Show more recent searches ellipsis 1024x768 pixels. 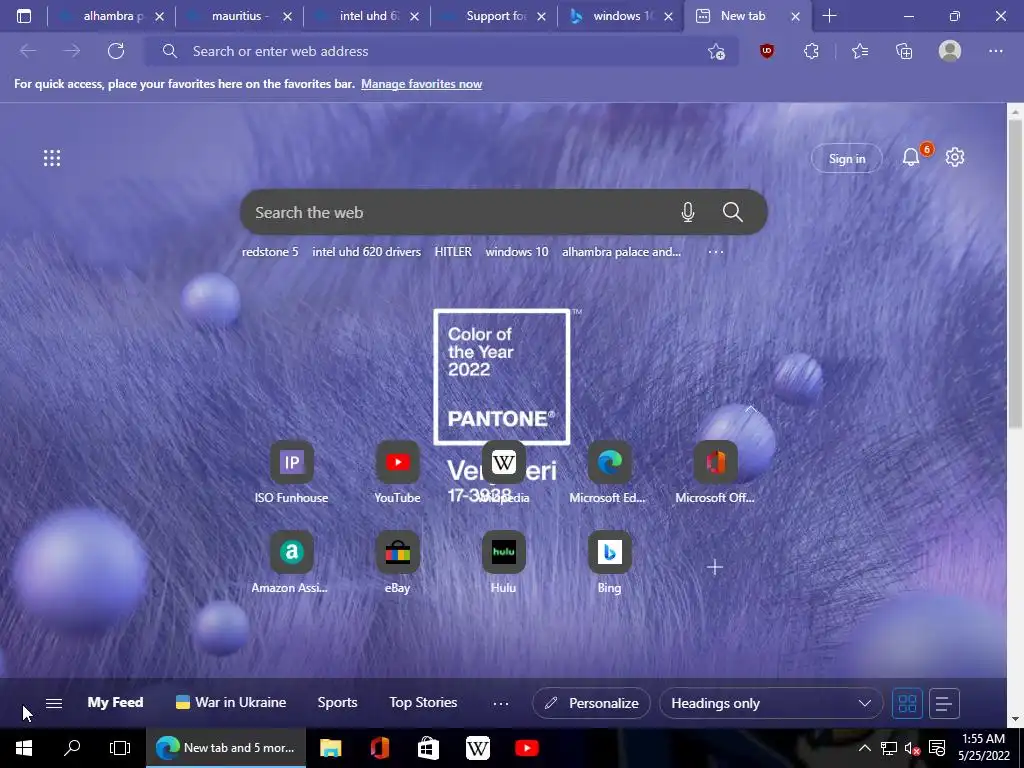point(716,252)
